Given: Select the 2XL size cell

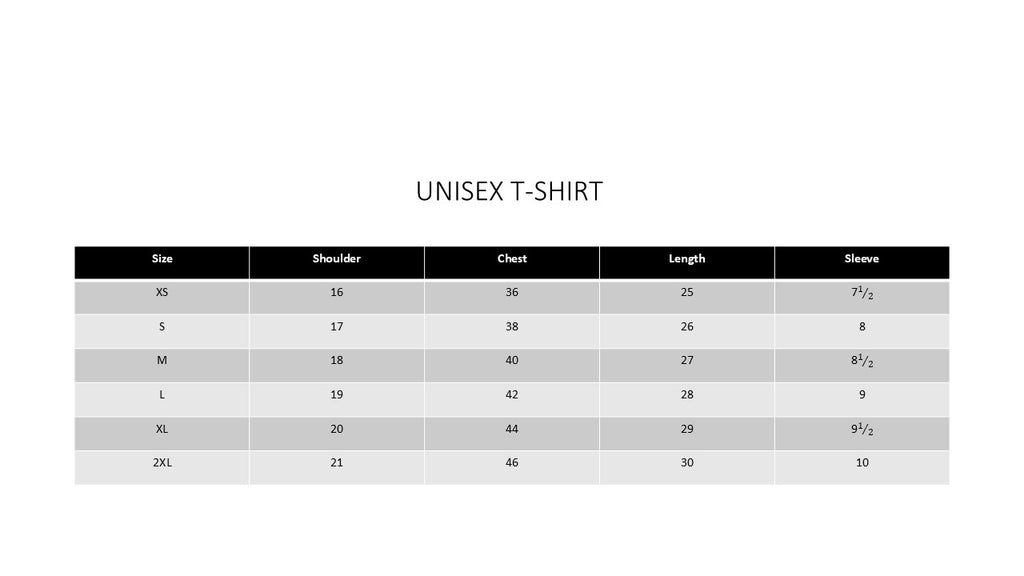Looking at the screenshot, I should pos(162,463).
